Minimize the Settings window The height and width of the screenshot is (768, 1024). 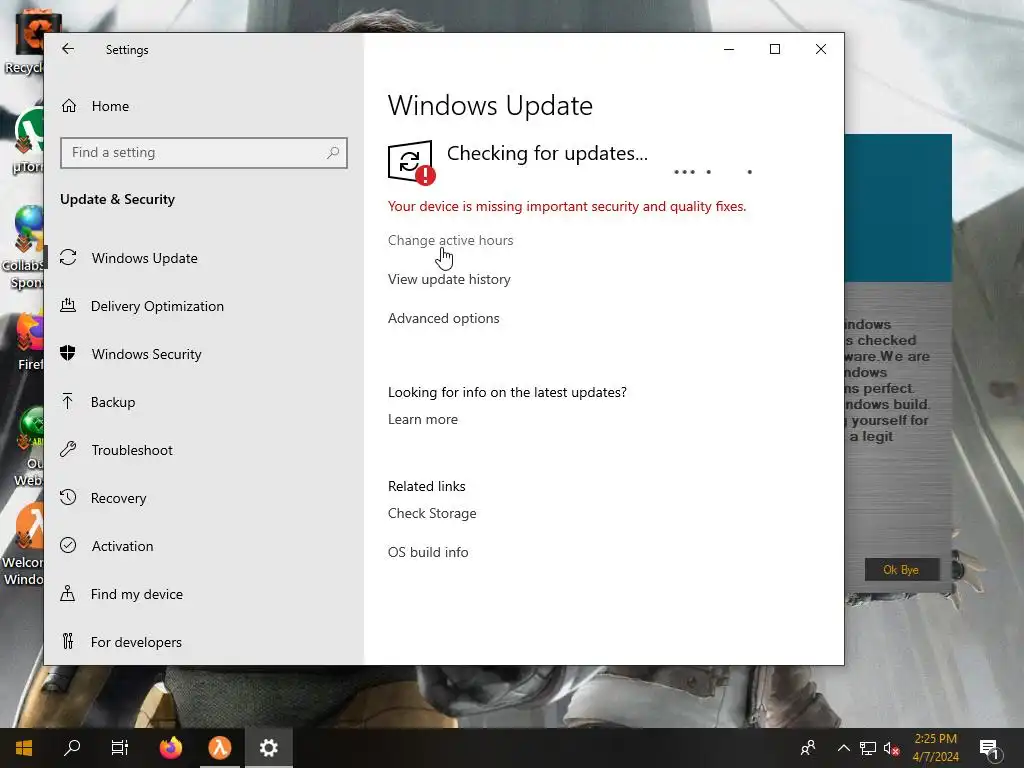pos(729,49)
